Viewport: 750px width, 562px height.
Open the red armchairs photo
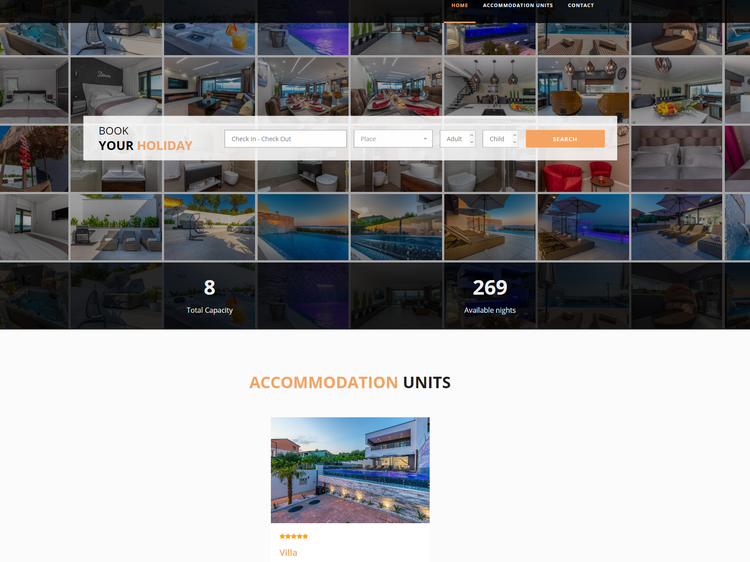(584, 176)
